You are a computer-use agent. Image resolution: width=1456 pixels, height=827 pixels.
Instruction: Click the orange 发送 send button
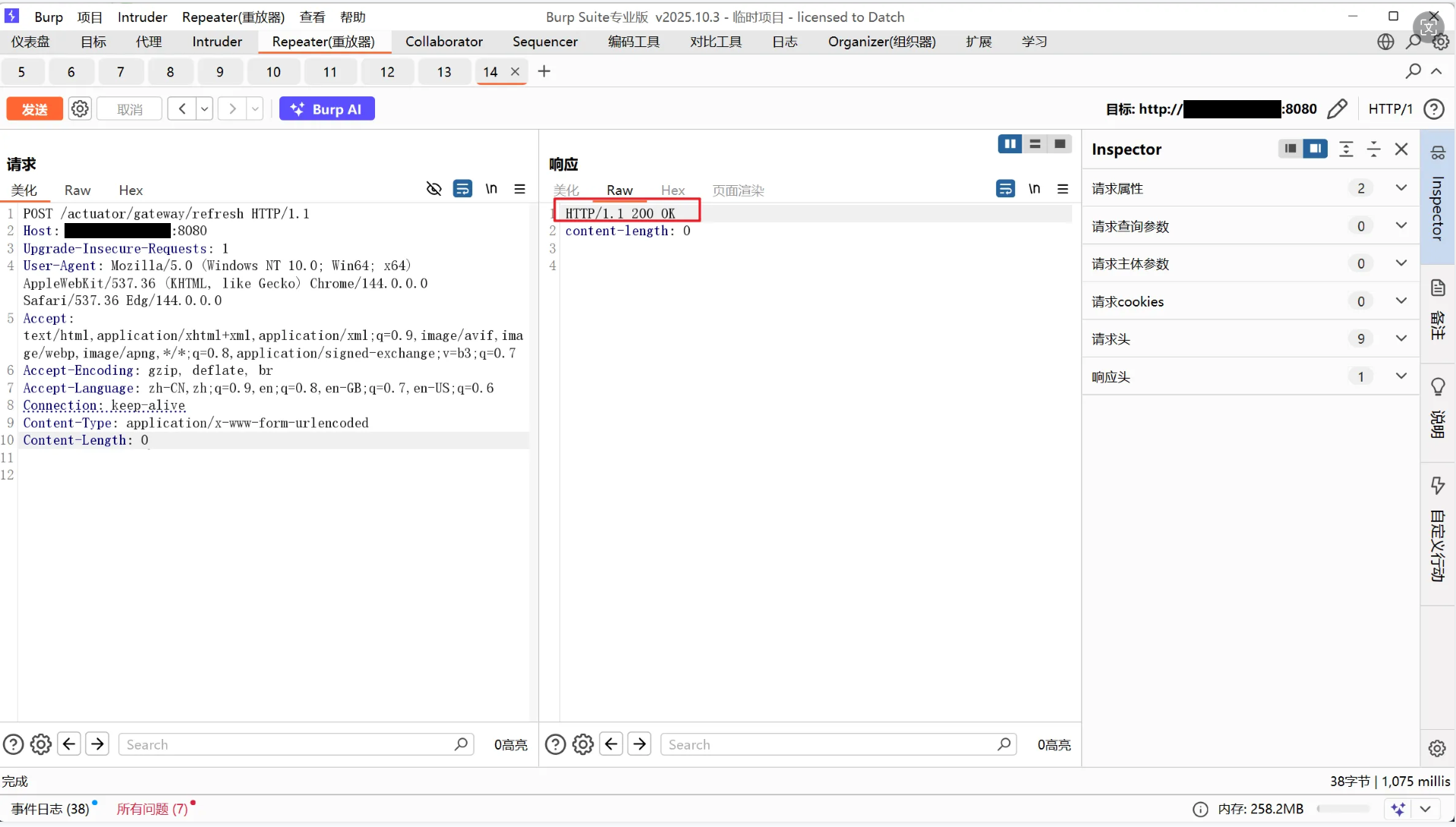click(34, 109)
